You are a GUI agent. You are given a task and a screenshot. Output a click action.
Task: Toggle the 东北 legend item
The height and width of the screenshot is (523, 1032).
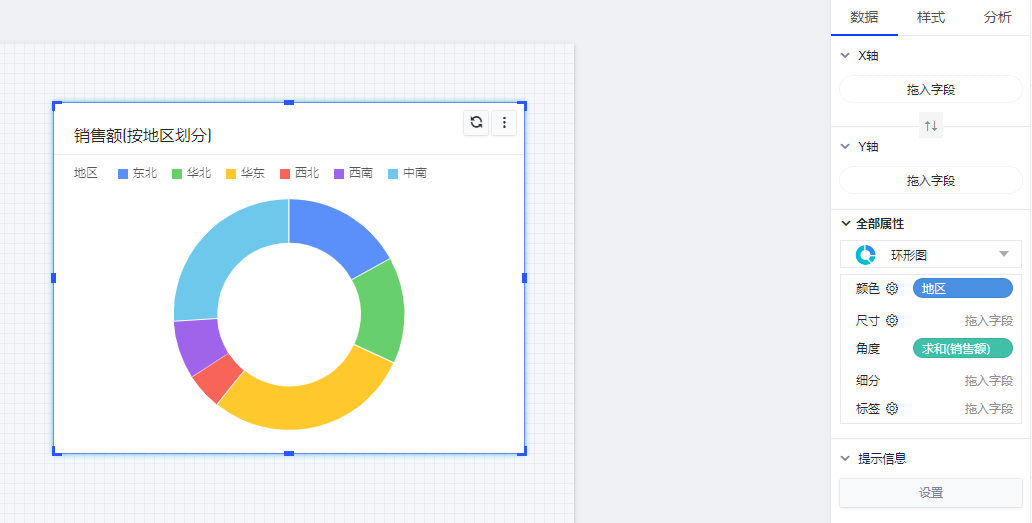138,173
